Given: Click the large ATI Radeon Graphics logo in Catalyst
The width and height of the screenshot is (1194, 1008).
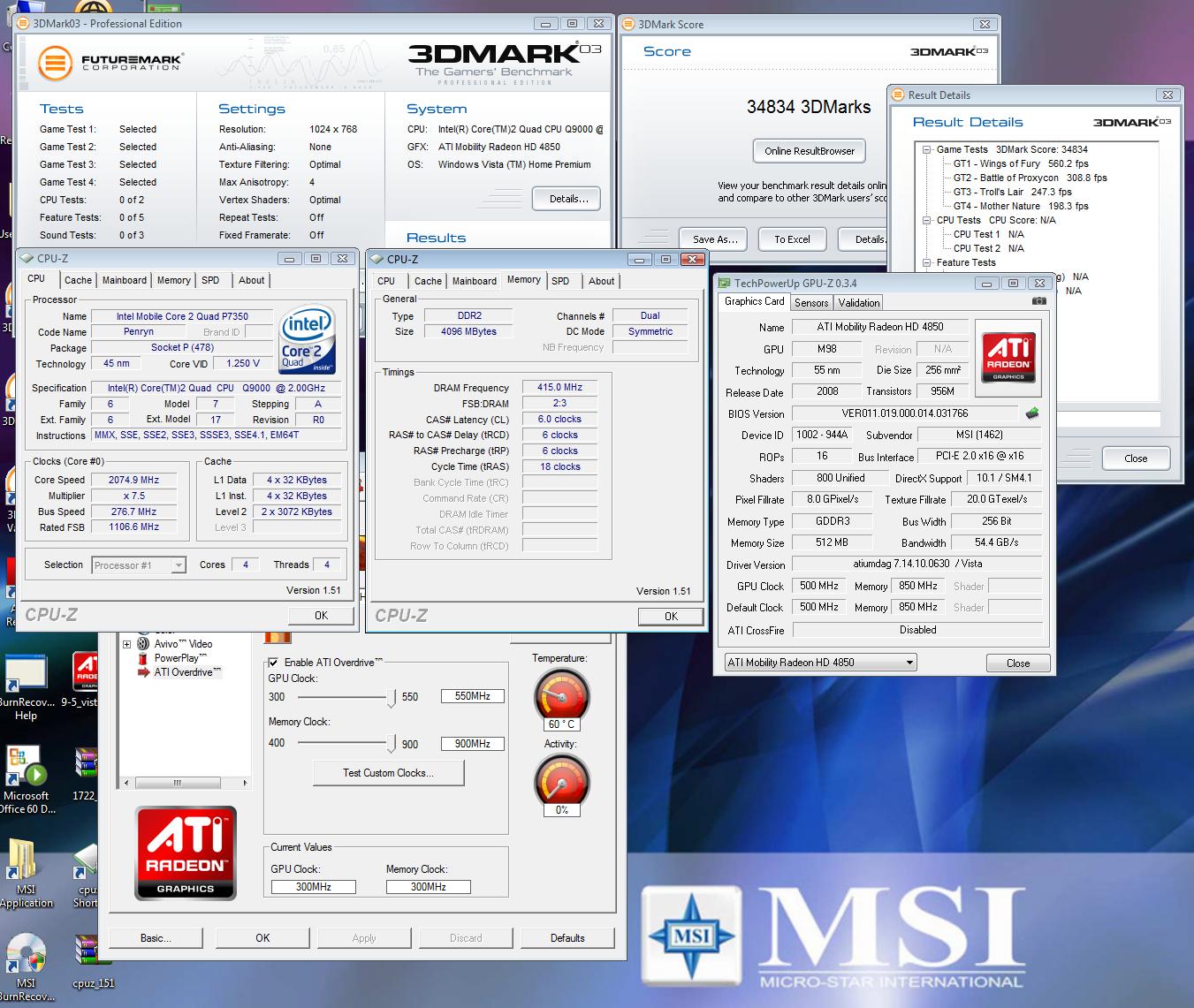Looking at the screenshot, I should 186,853.
